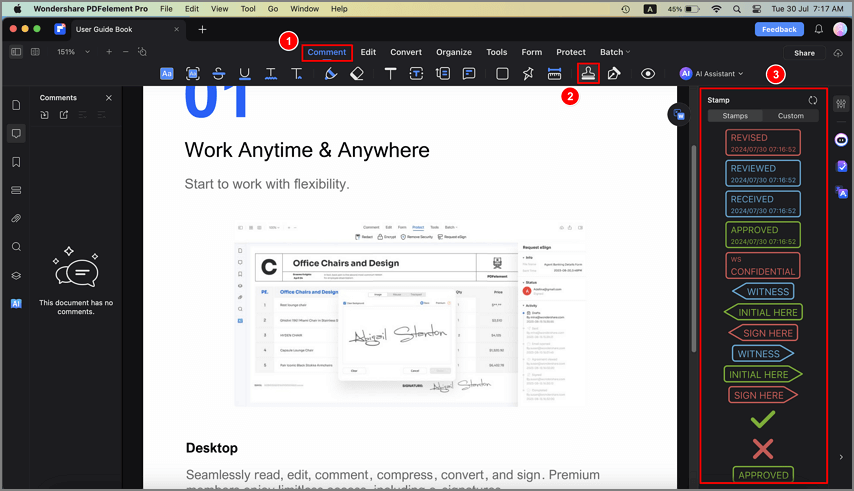Import comments in Comments panel

pos(45,115)
